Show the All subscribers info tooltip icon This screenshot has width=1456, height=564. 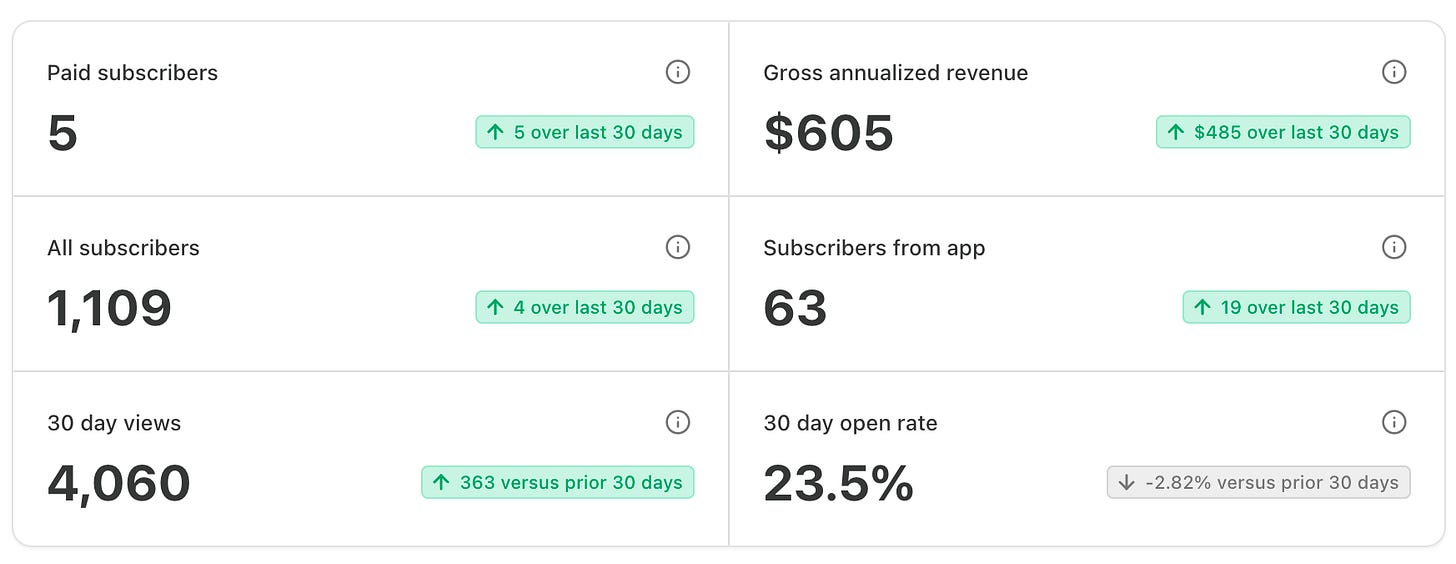678,247
